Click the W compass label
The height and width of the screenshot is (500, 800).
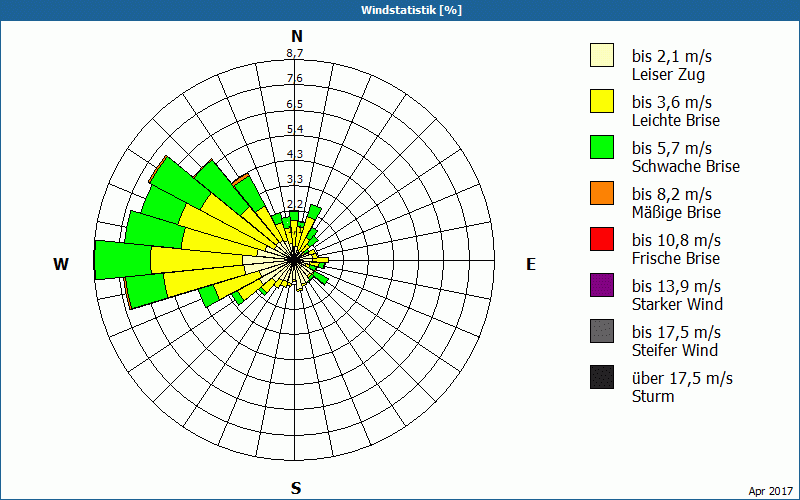point(61,264)
